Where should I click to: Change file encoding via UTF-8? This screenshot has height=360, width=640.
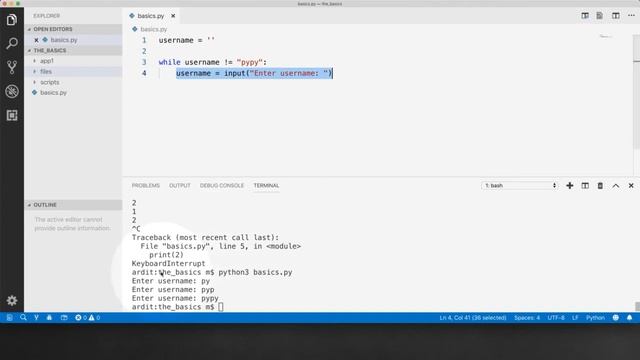tap(556, 318)
